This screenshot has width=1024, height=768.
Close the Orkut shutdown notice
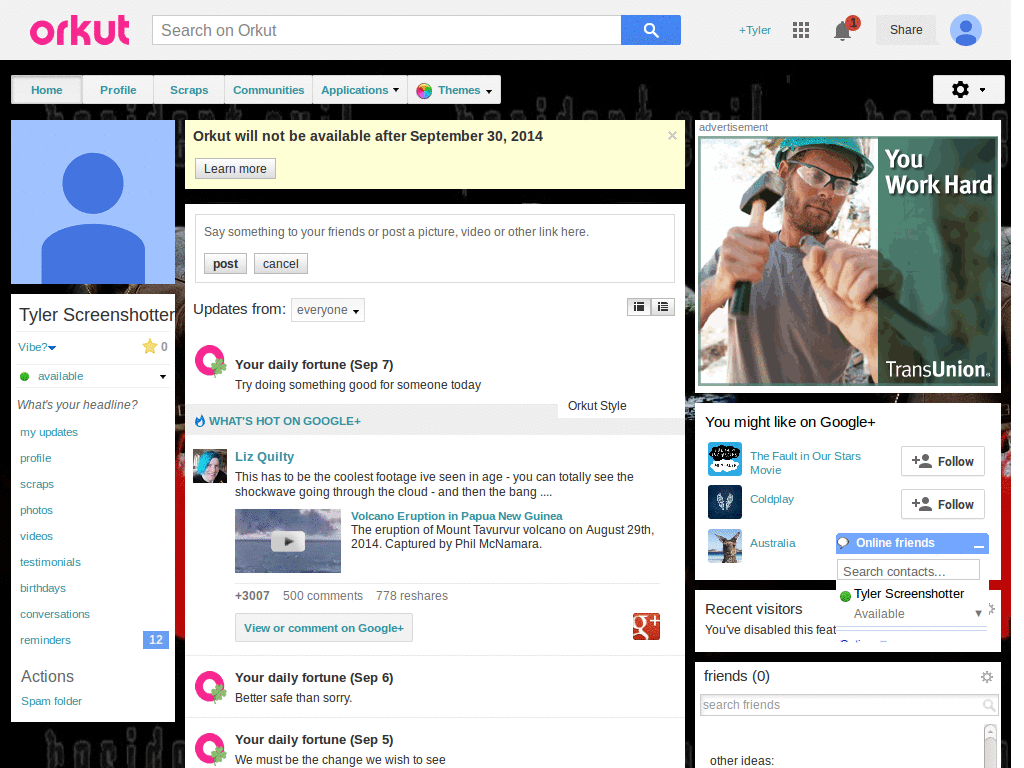672,136
